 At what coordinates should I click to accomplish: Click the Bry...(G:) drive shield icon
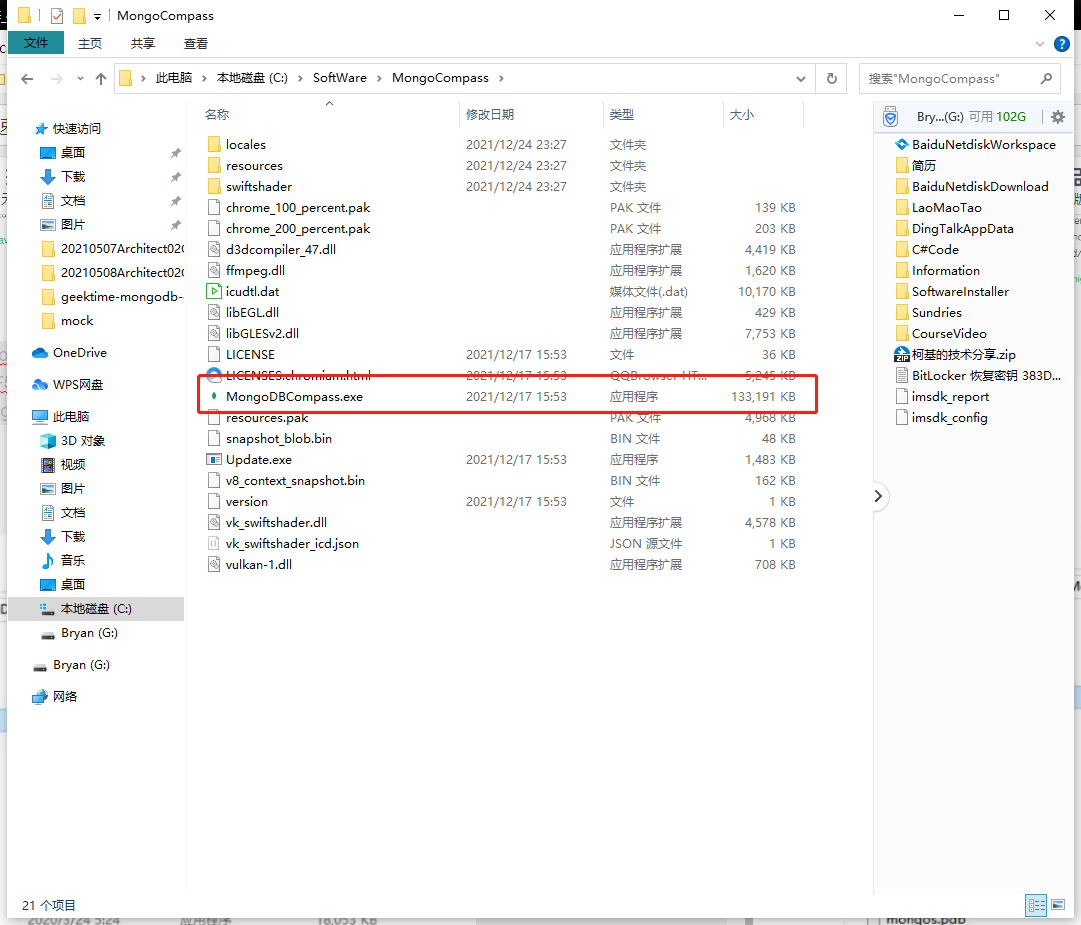pyautogui.click(x=891, y=116)
